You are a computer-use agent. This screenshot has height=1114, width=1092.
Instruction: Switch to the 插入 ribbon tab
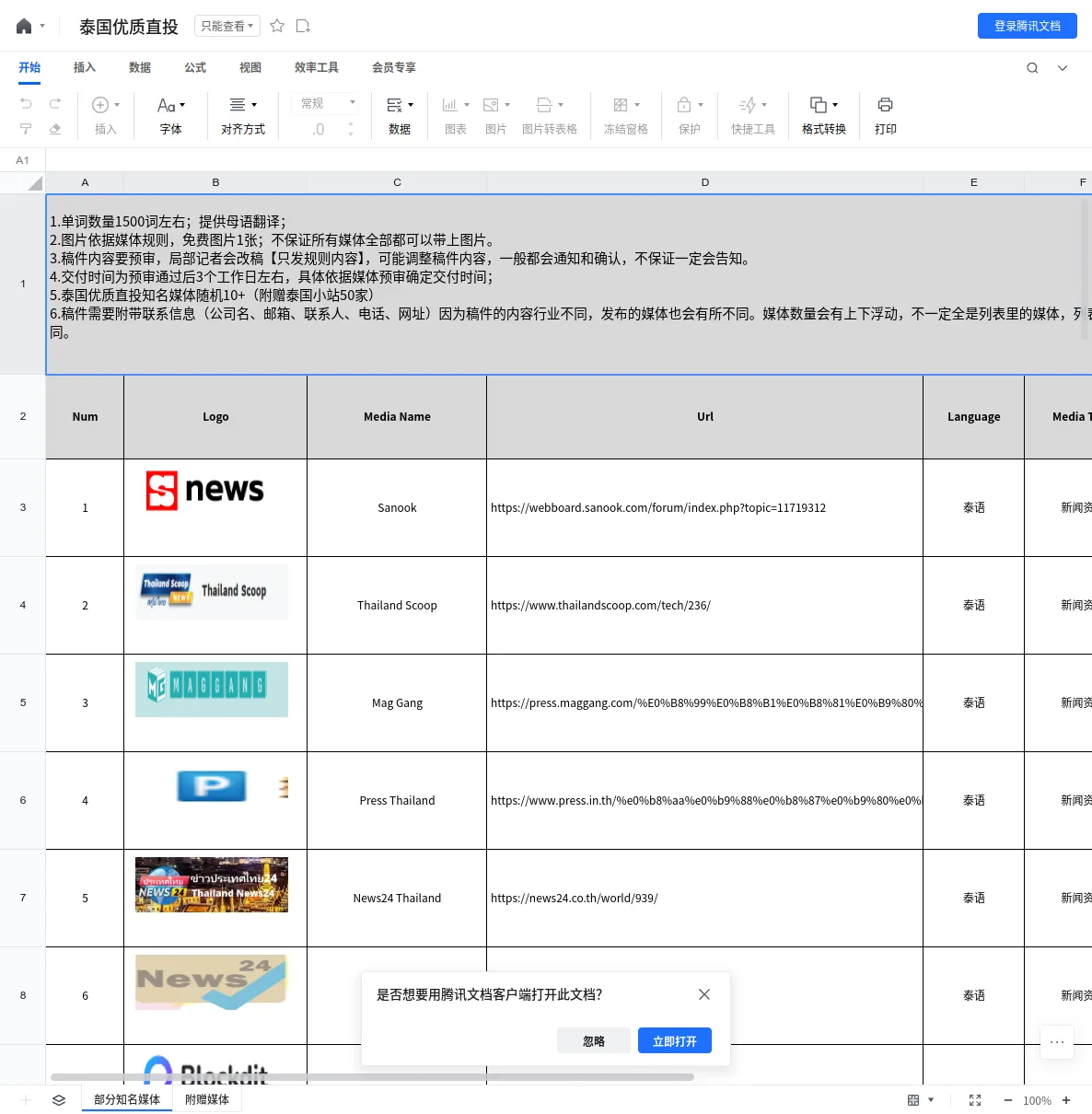85,67
